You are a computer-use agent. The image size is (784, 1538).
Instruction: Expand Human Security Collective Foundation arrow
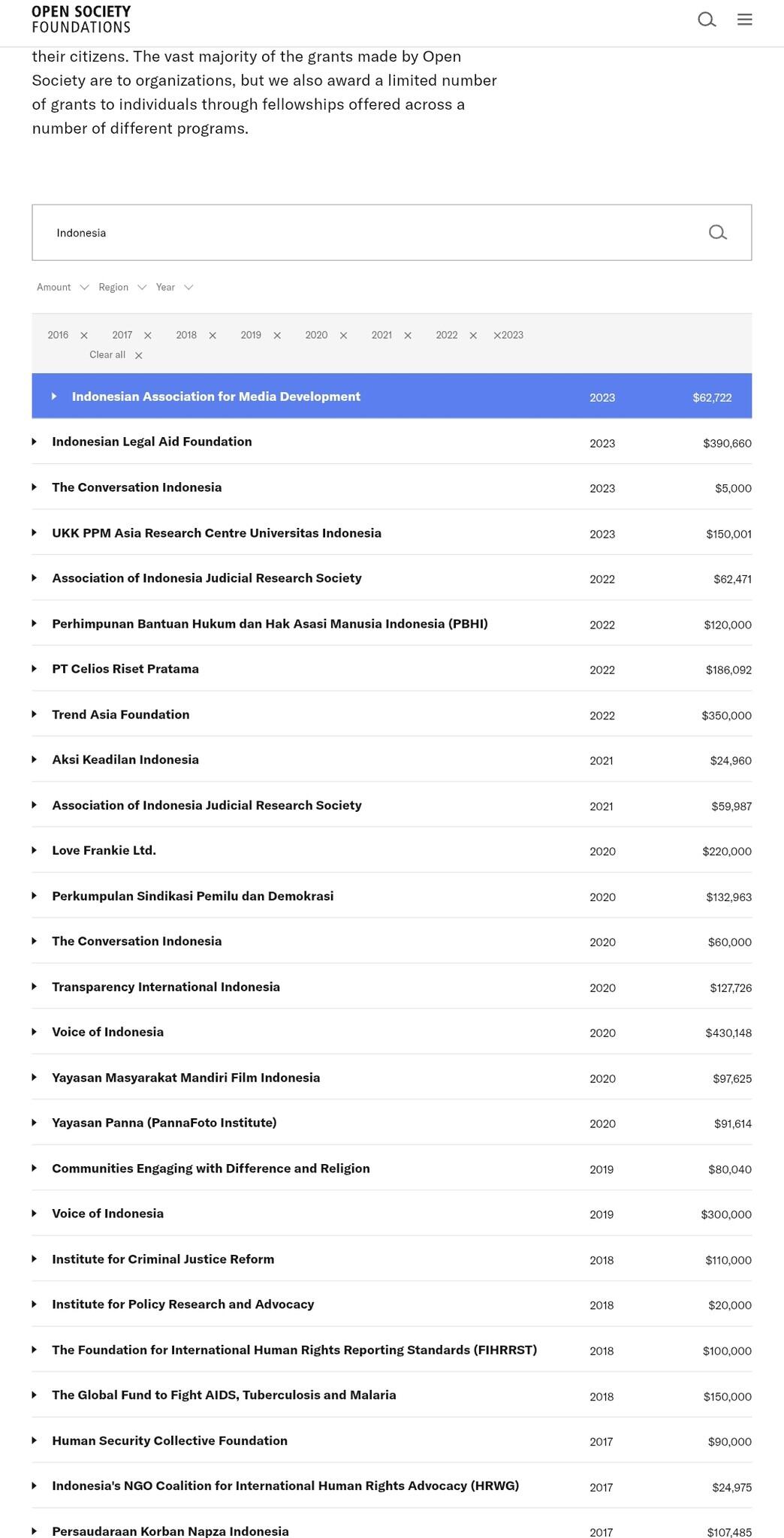click(x=35, y=1440)
